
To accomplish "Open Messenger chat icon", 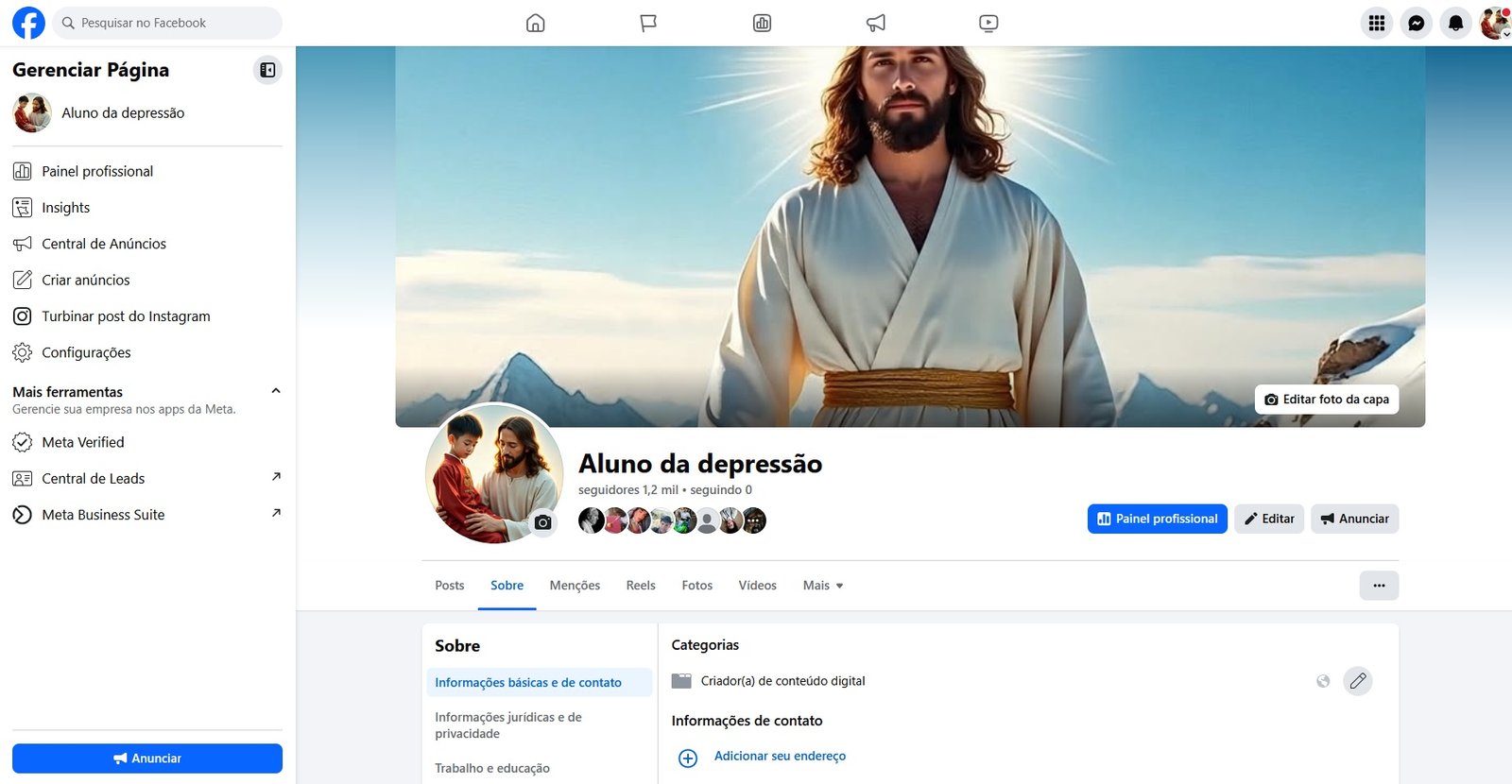I will [1416, 23].
